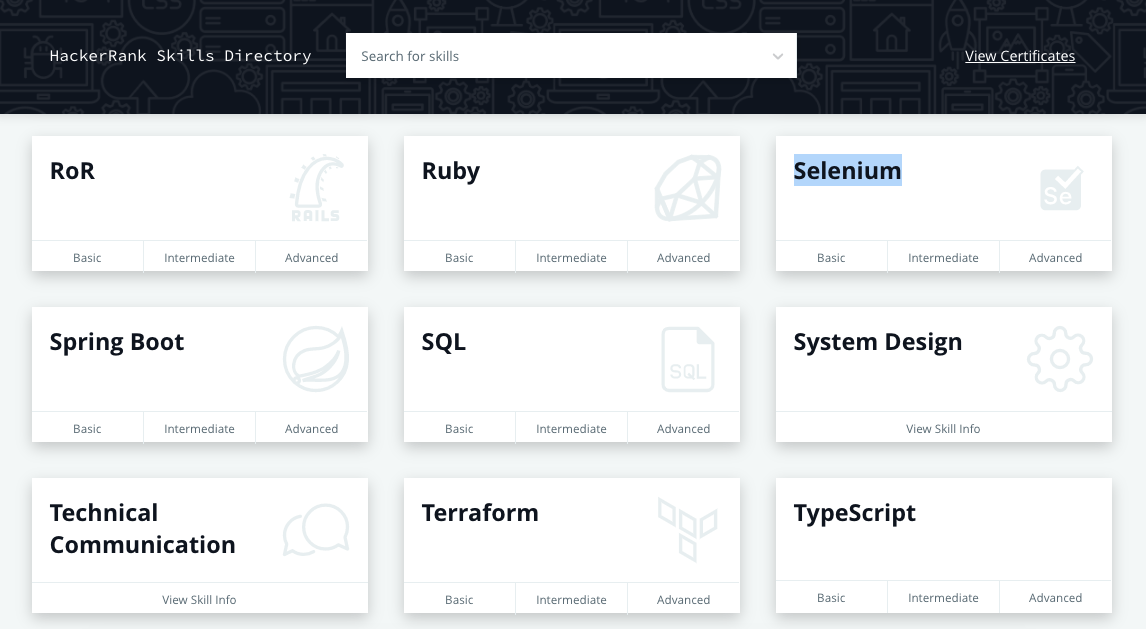Click the Ruby gem icon
Screen dimensions: 1146x629
(x=688, y=188)
